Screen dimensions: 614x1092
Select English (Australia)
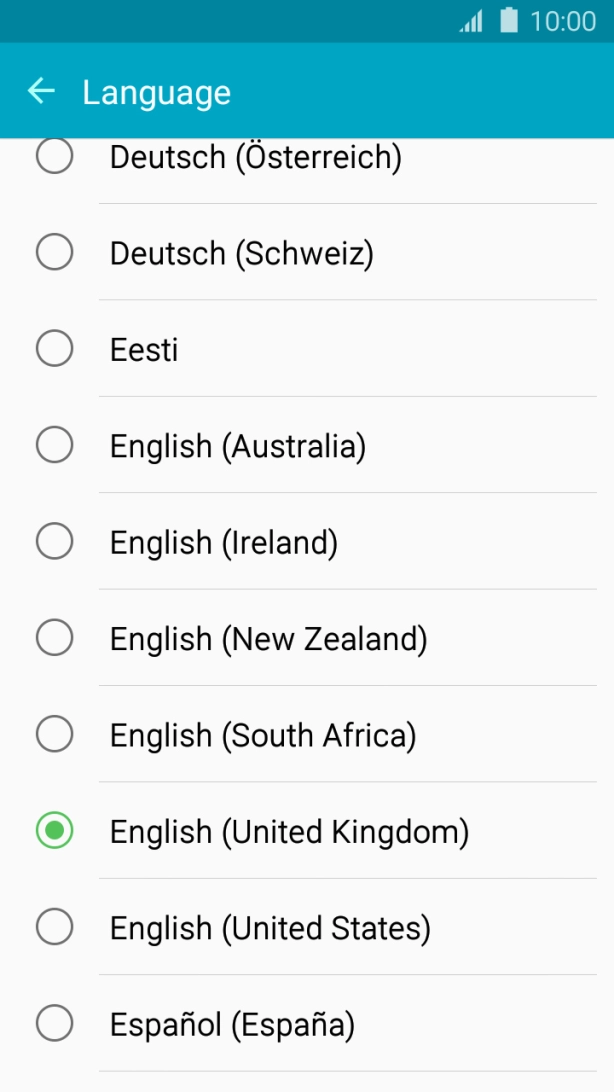(55, 445)
